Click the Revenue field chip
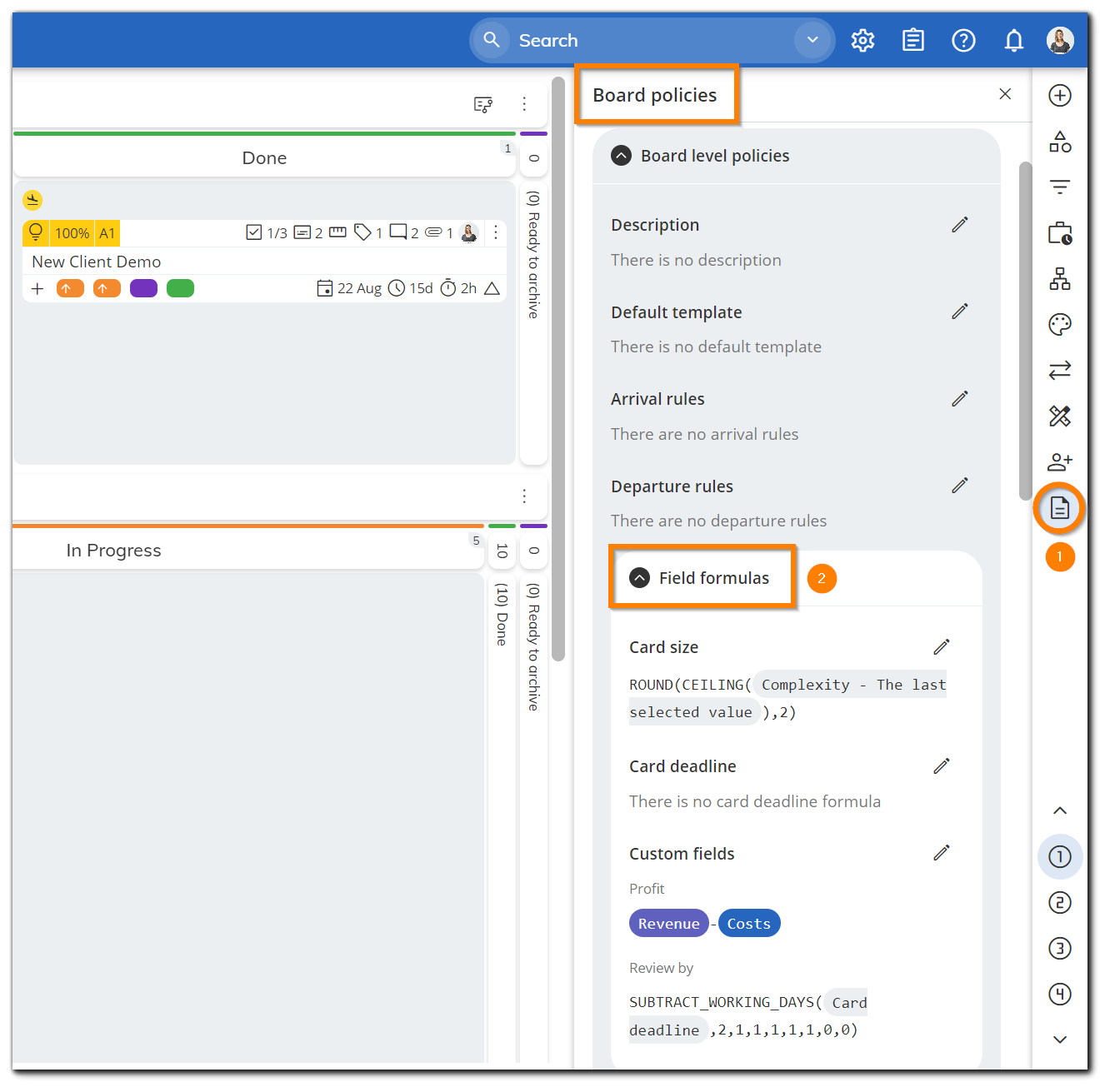 tap(668, 923)
